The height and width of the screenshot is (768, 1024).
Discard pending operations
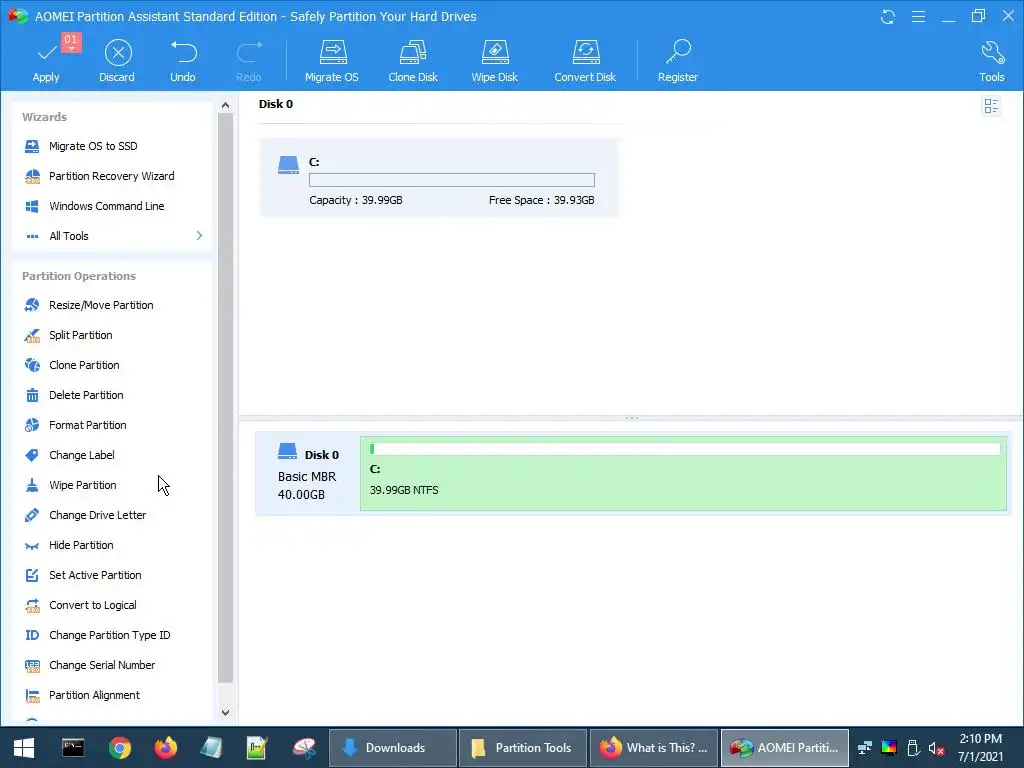pyautogui.click(x=118, y=61)
